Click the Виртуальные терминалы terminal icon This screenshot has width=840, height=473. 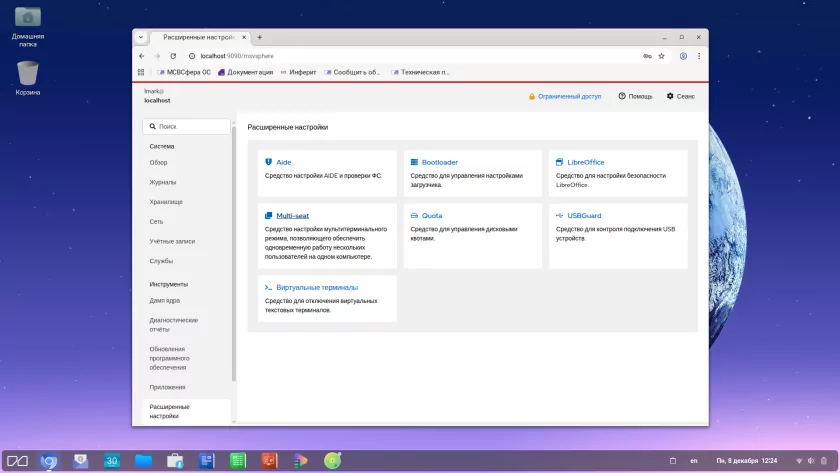269,287
